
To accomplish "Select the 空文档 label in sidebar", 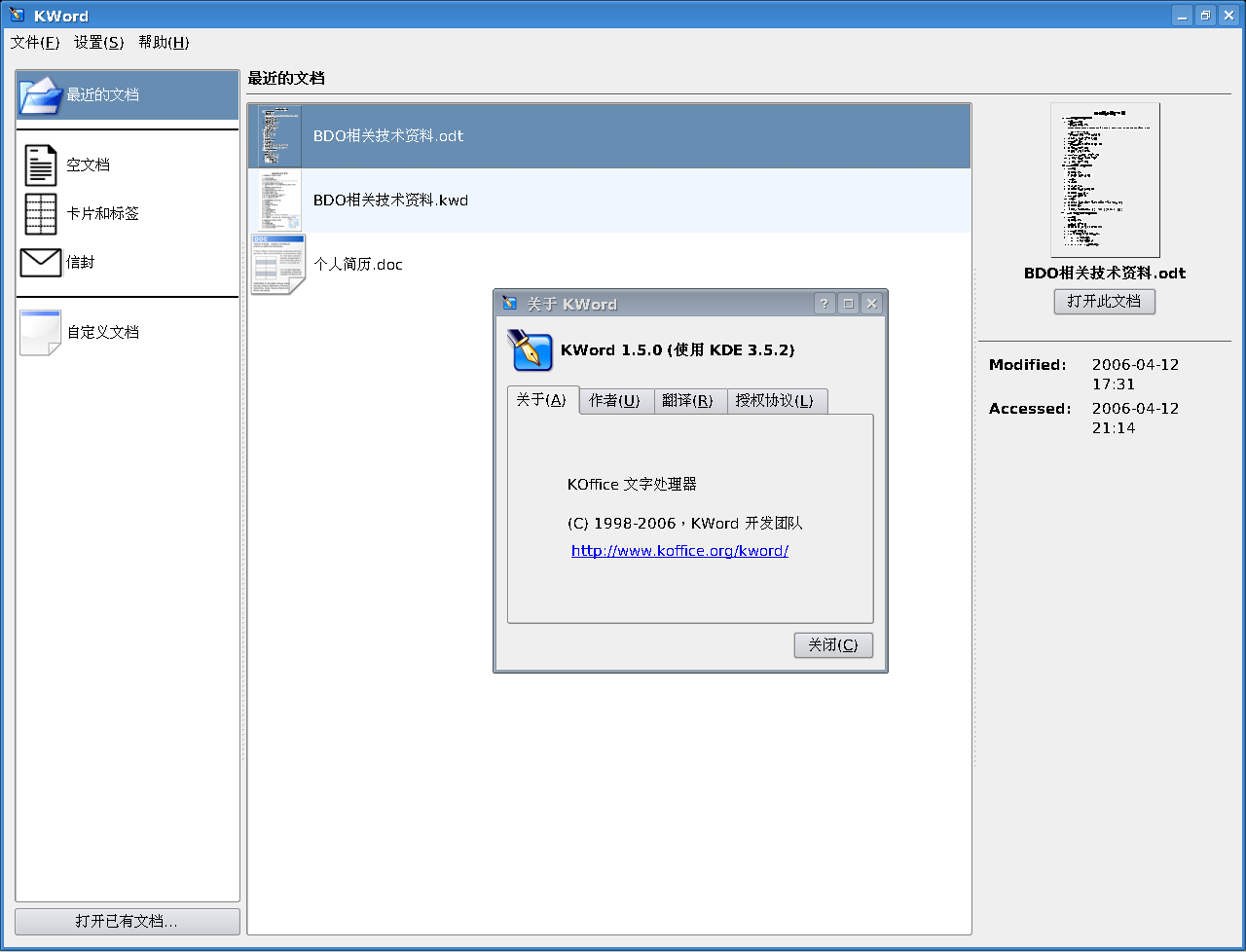I will coord(88,165).
